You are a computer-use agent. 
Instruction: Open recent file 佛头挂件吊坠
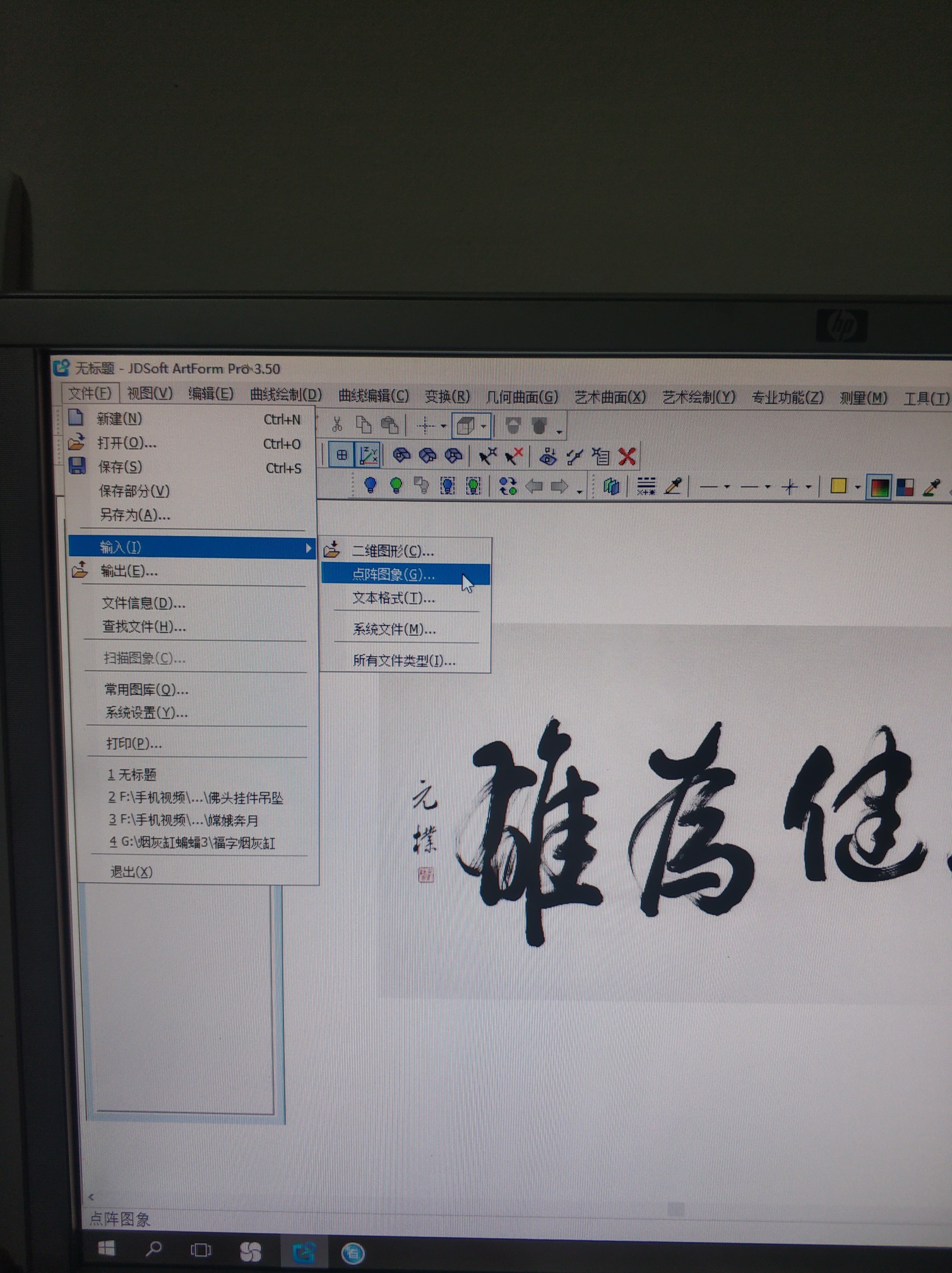point(196,798)
